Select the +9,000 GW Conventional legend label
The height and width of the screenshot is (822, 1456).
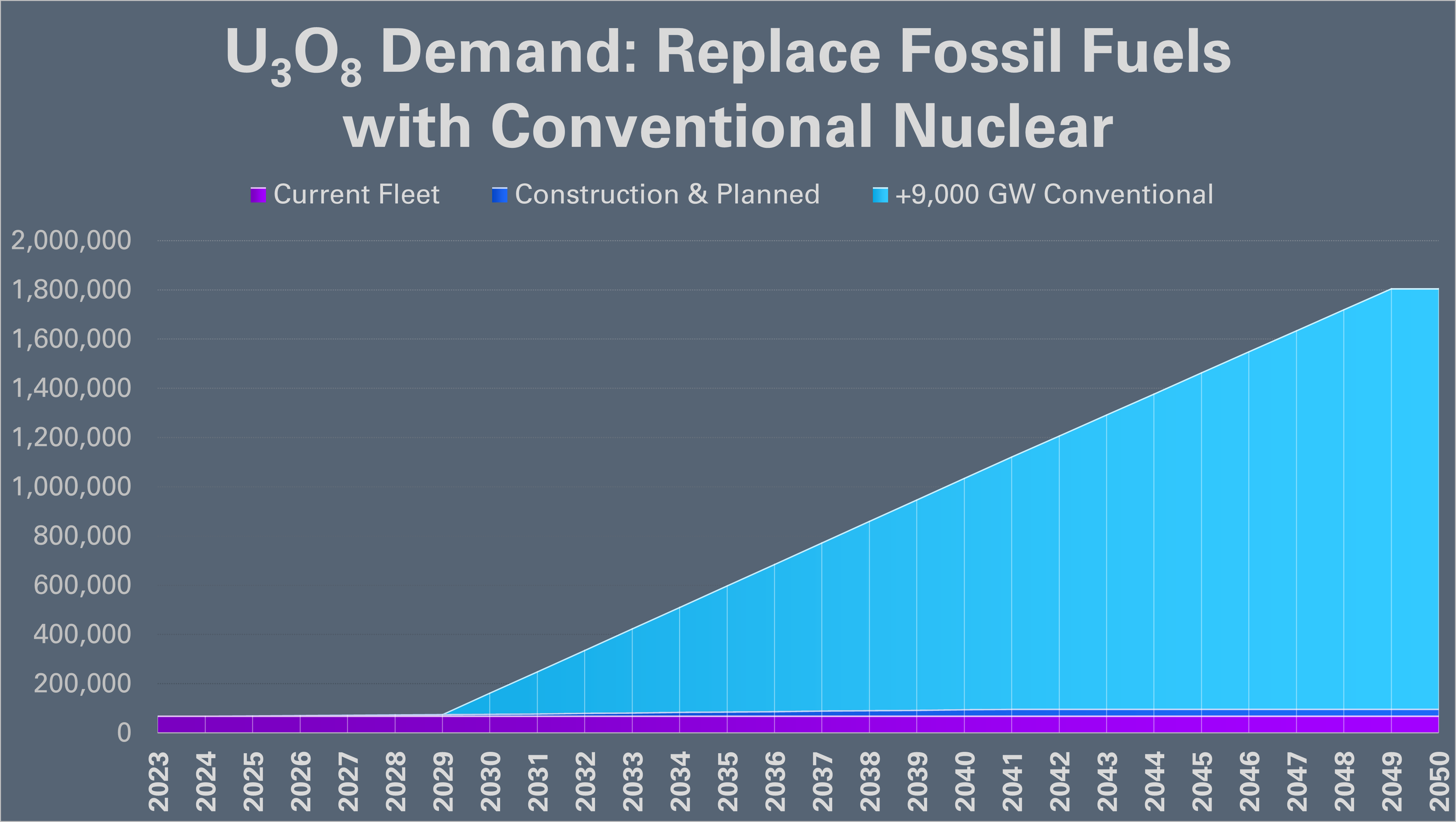(1054, 195)
